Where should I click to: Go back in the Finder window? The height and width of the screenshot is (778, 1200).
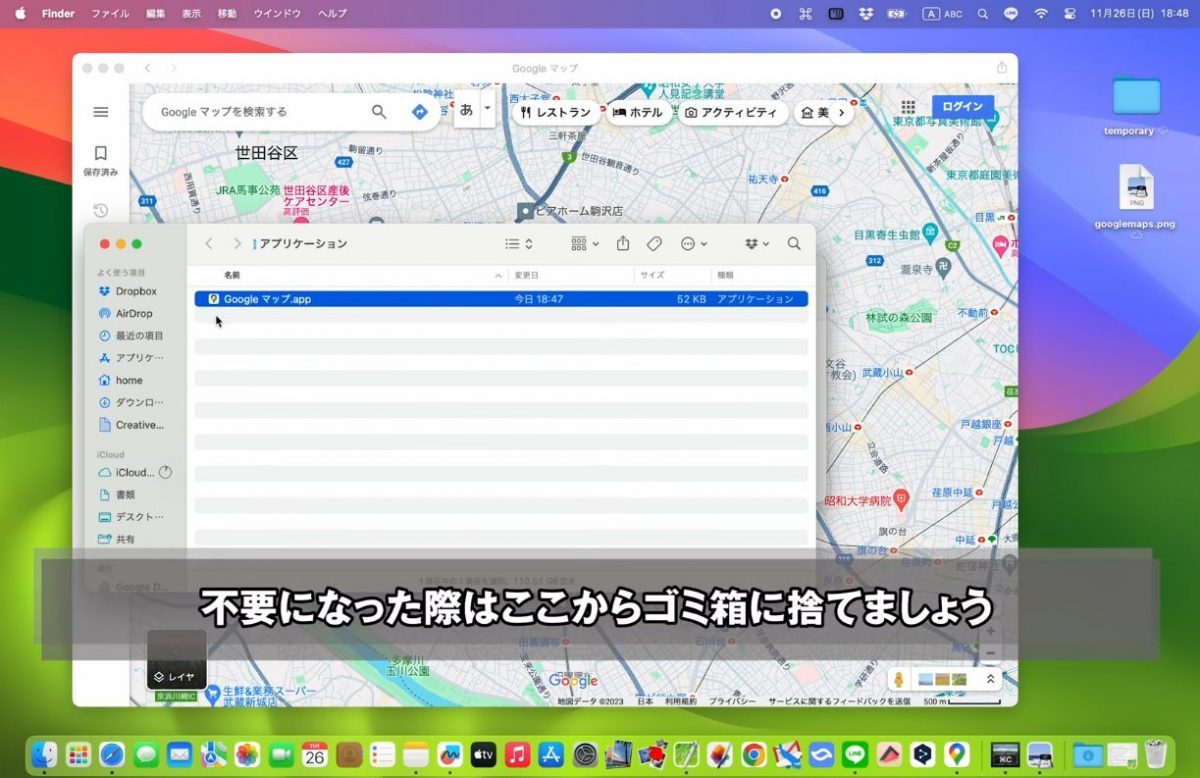coord(209,243)
